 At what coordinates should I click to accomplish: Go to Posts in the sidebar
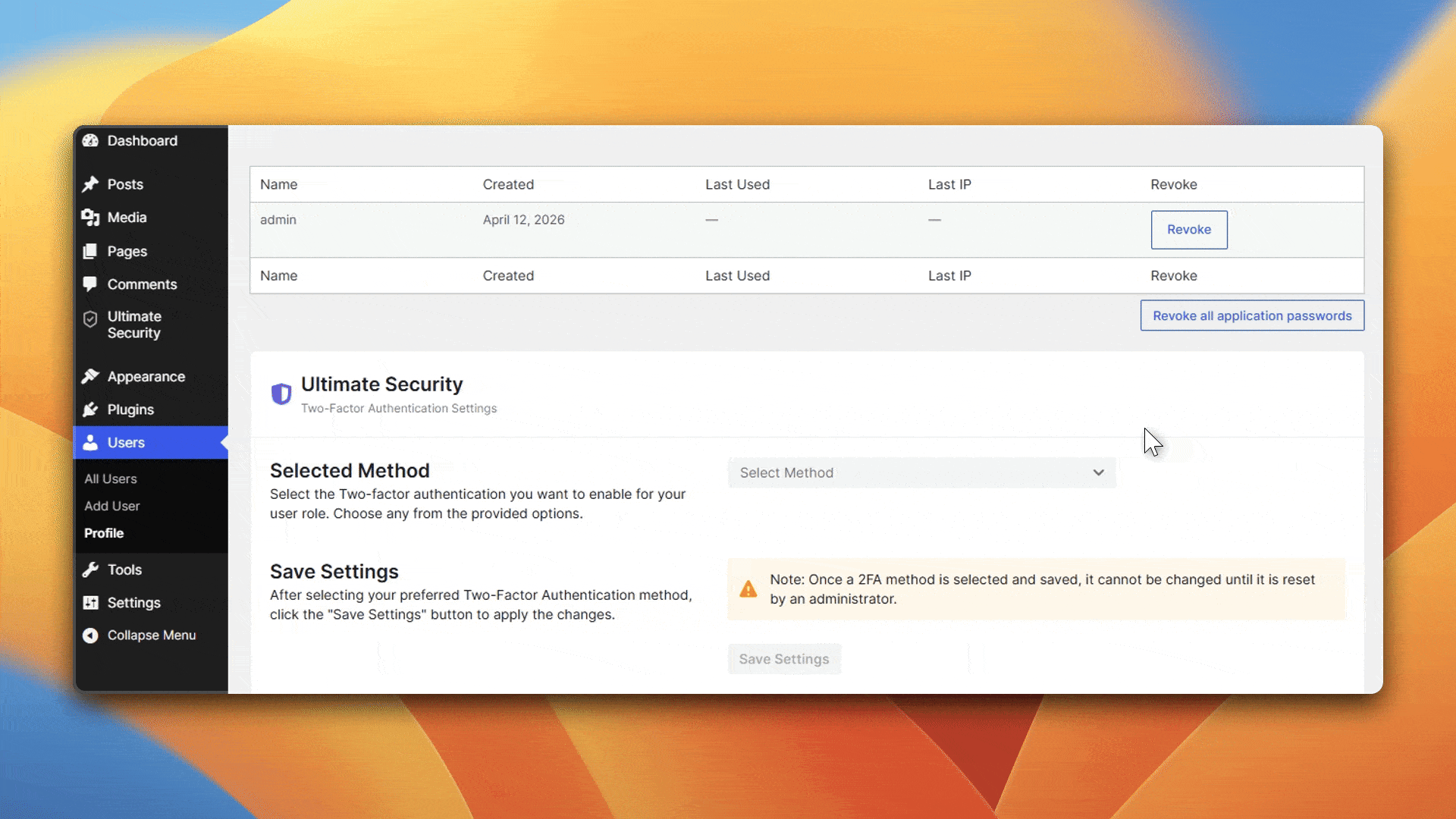point(150,184)
